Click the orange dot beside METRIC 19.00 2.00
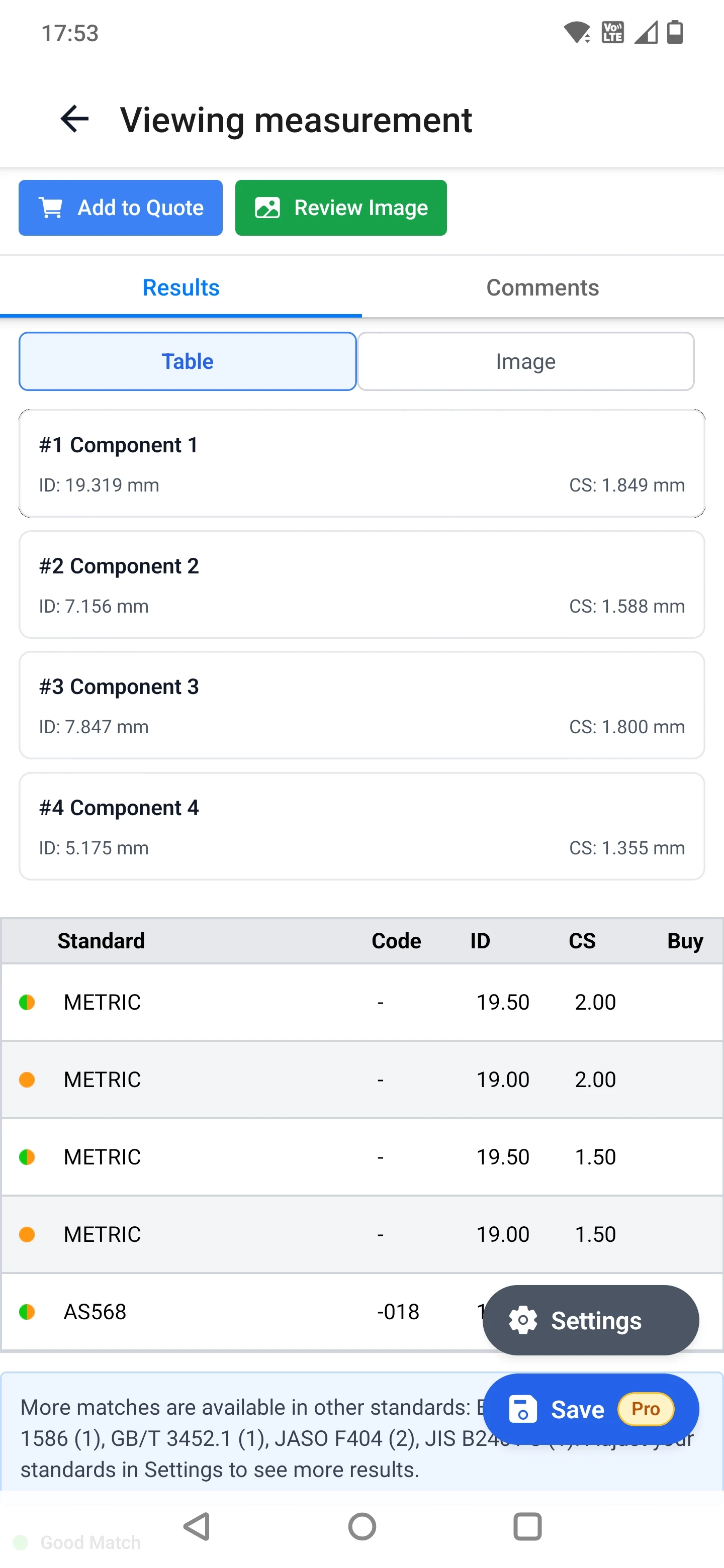Screen dimensions: 724x1568 27,1079
